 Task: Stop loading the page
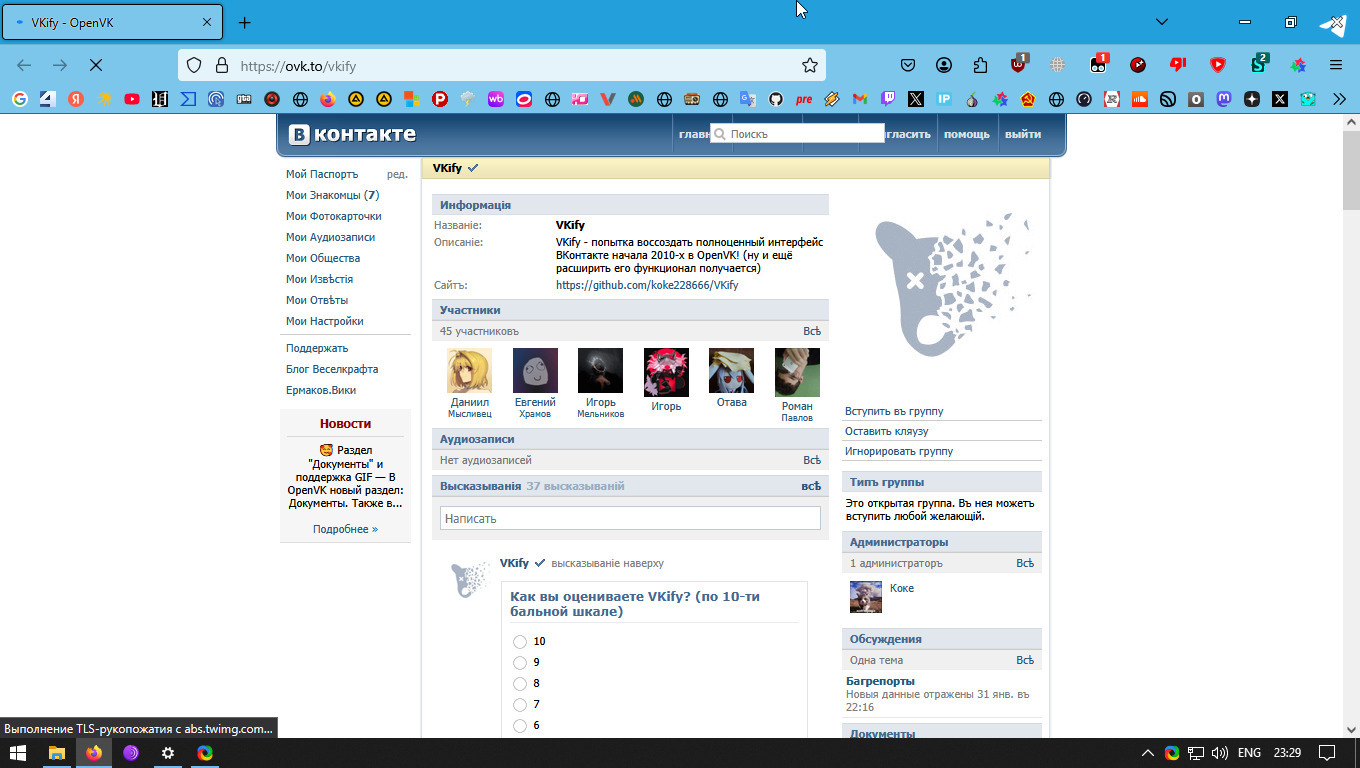(96, 65)
